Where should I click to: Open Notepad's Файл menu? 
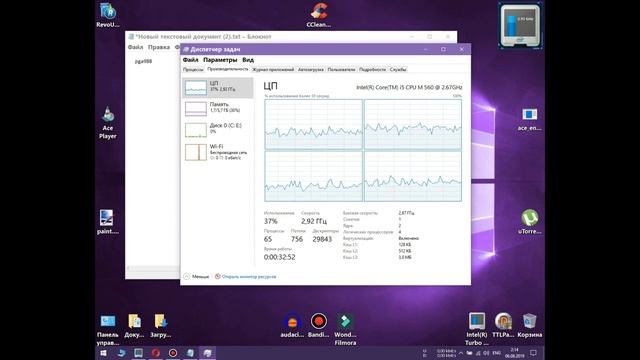pos(135,47)
